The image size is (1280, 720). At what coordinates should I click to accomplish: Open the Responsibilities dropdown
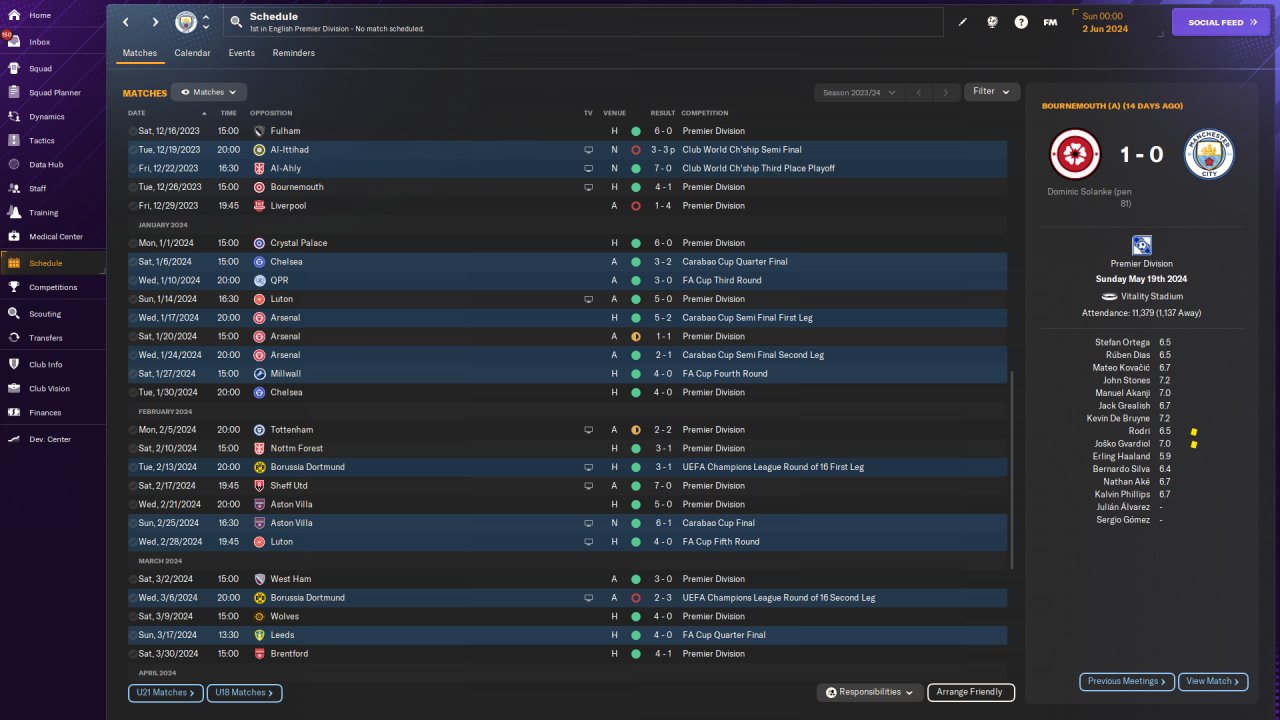[869, 692]
